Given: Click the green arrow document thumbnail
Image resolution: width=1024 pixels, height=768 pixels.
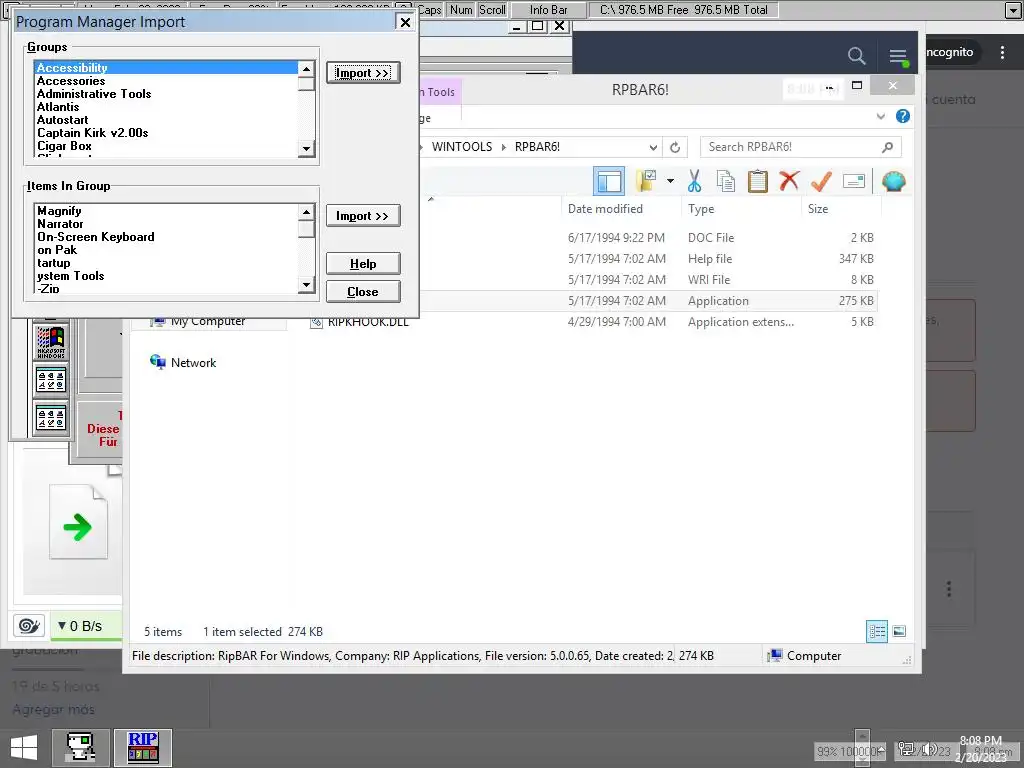Looking at the screenshot, I should point(78,522).
